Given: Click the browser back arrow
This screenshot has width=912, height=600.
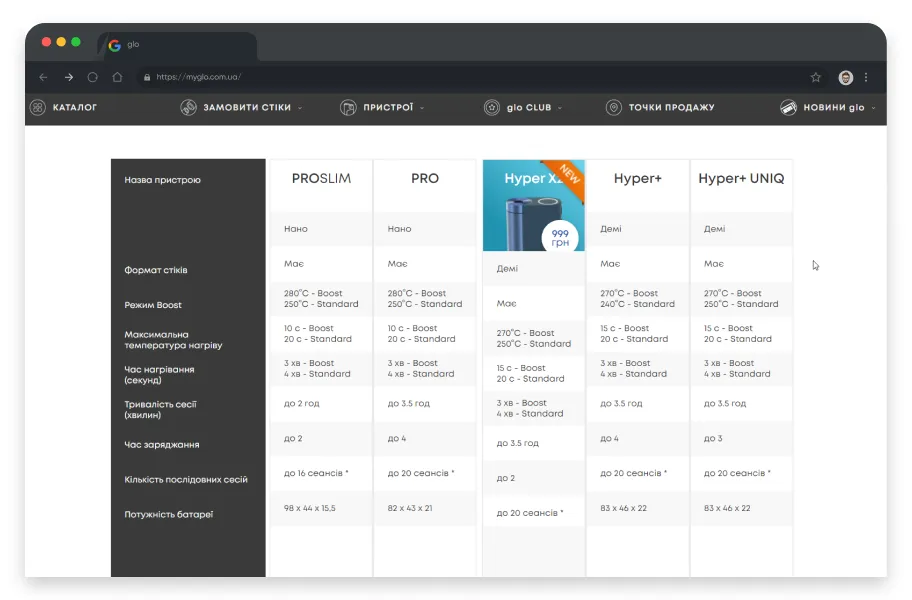Looking at the screenshot, I should click(43, 77).
